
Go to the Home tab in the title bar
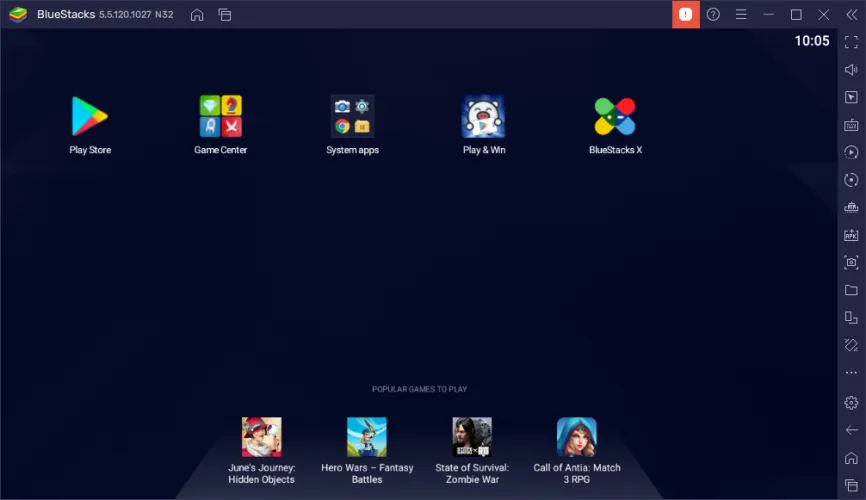(197, 14)
